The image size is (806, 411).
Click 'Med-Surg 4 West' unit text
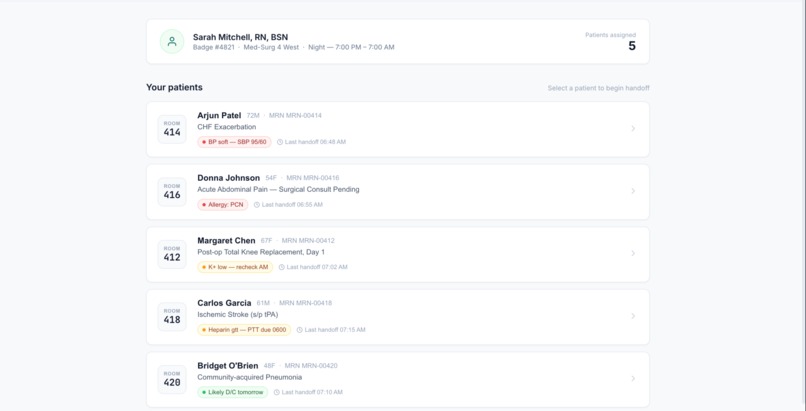[x=271, y=47]
